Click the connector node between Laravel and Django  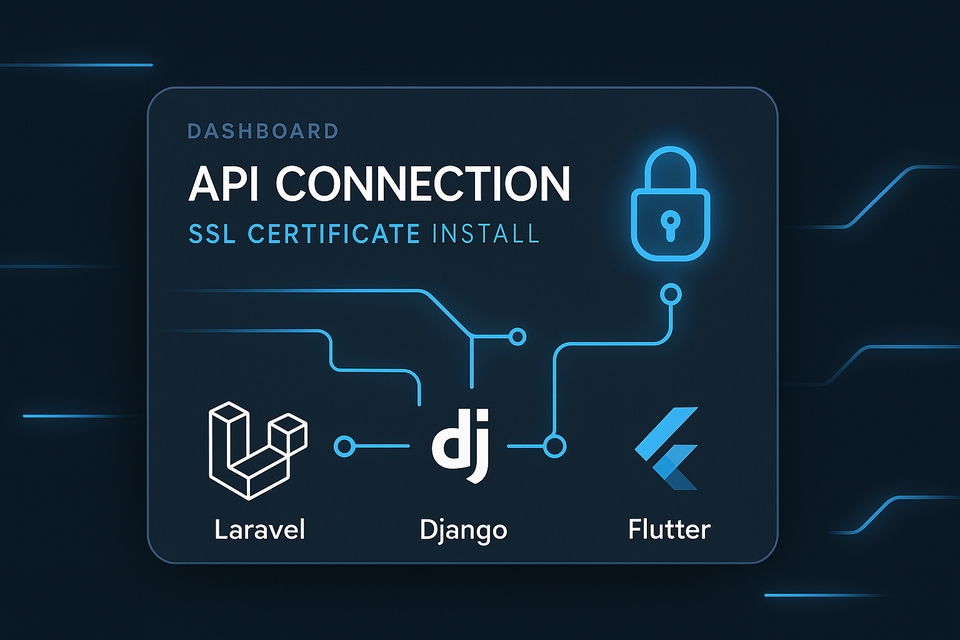(x=344, y=446)
